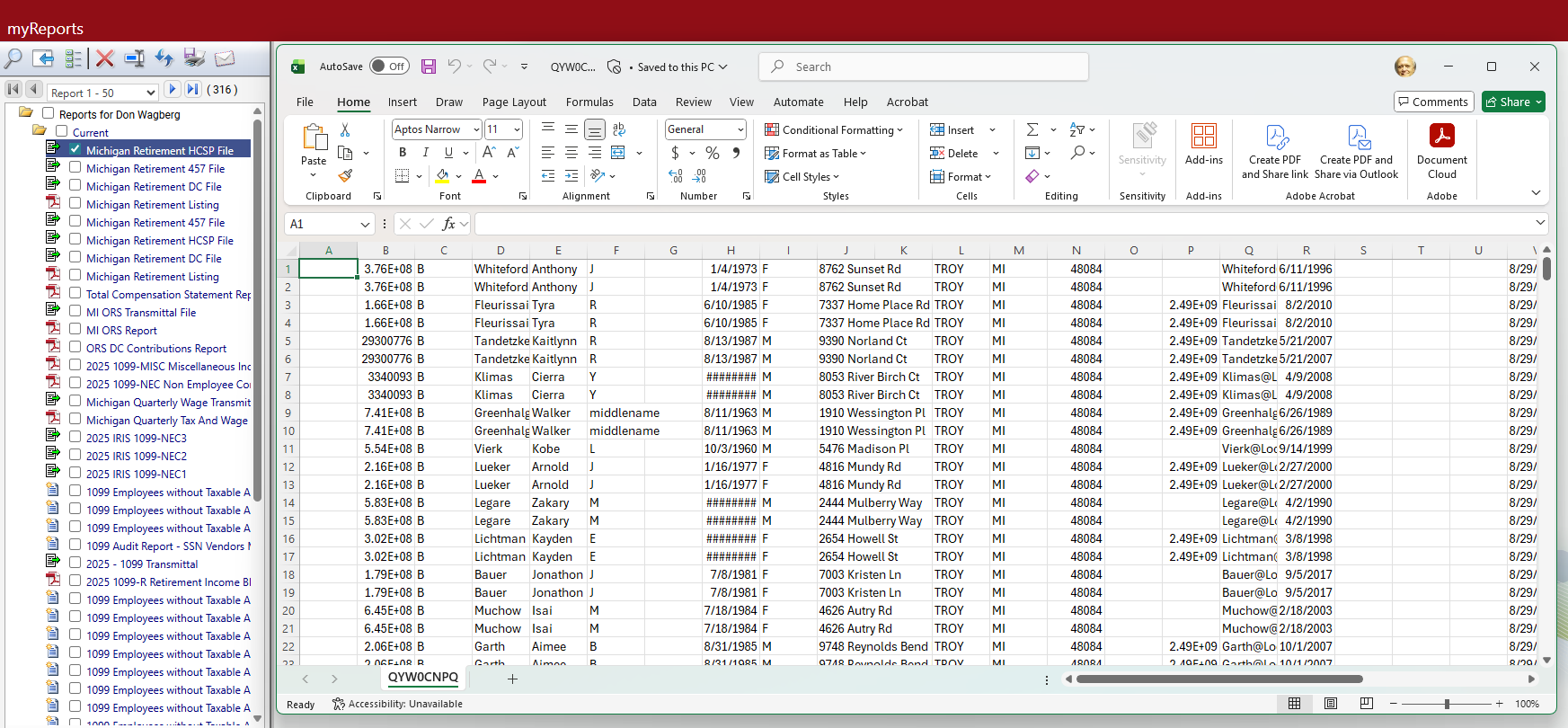This screenshot has width=1568, height=728.
Task: Click the zoom slider in status bar
Action: (x=1447, y=704)
